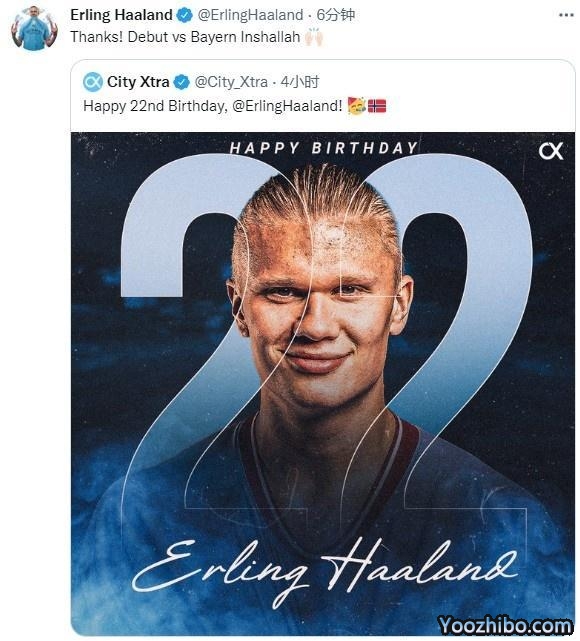This screenshot has height=641, width=580.
Task: Open the 22nd birthday image
Action: pyautogui.click(x=323, y=383)
